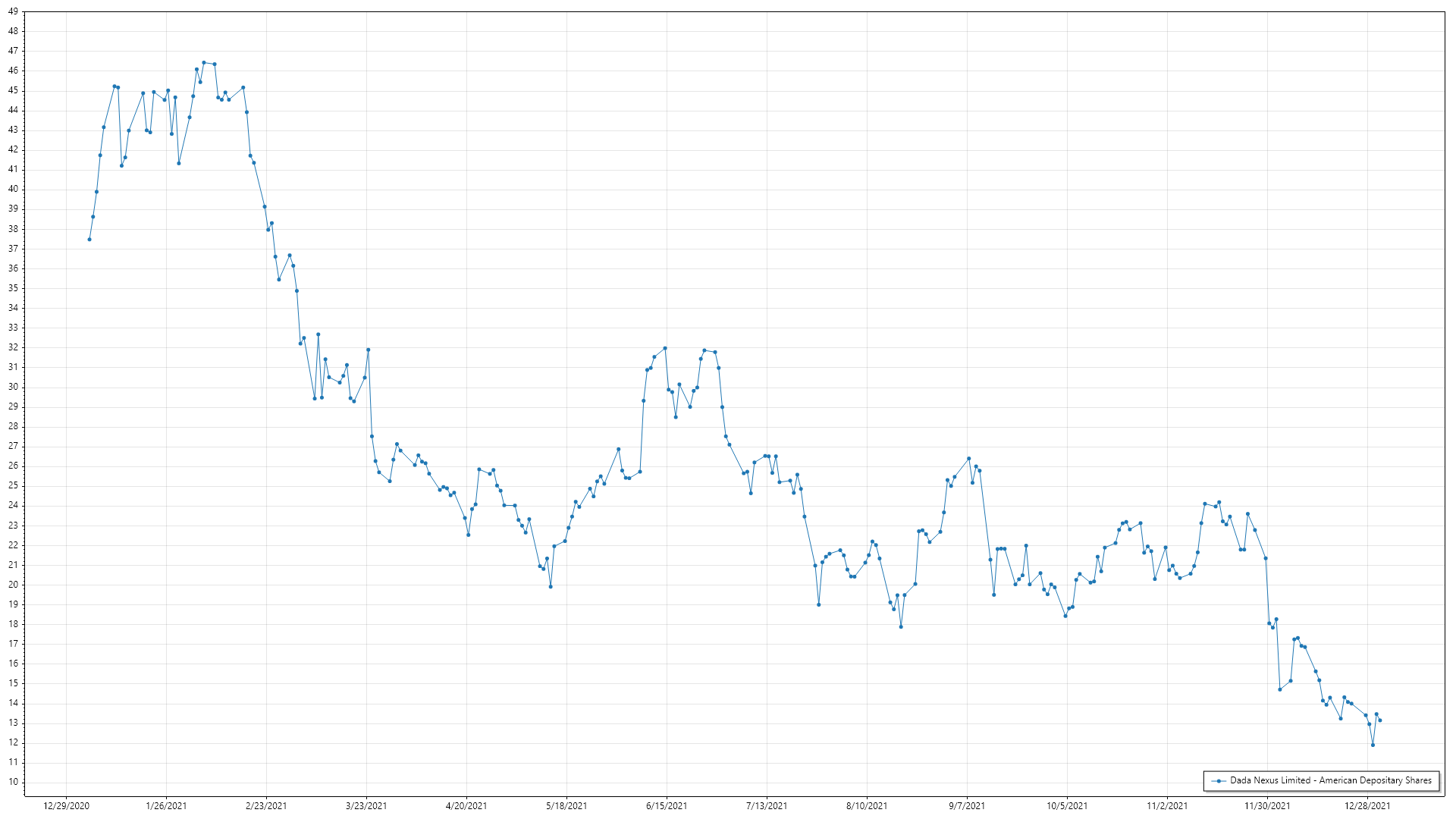Click the 12/28/2021 date label

pos(1367,806)
